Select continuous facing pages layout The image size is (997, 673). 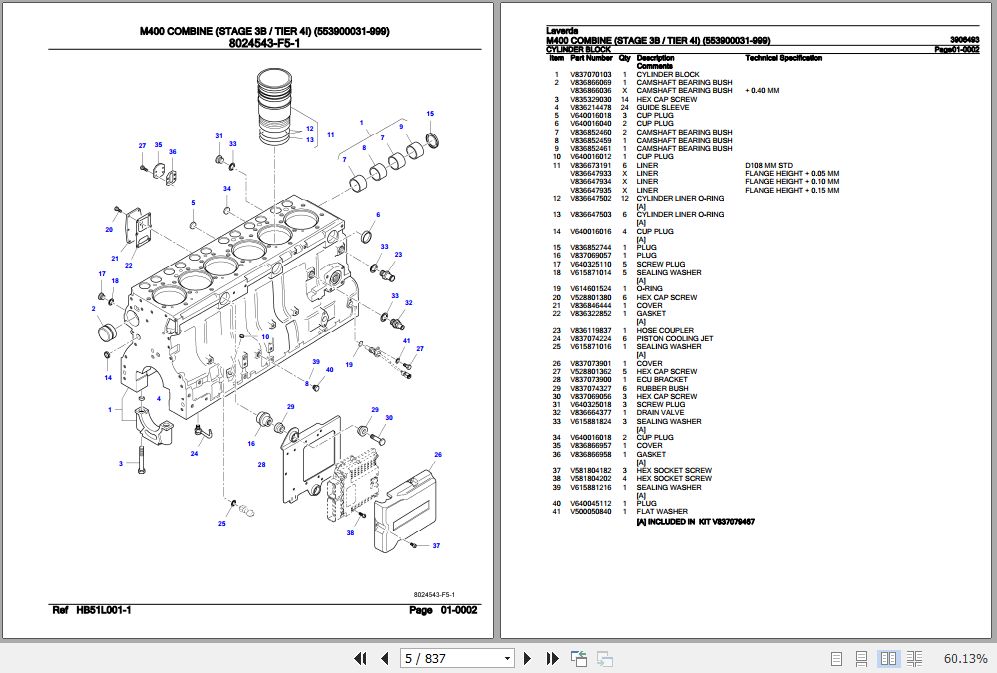[x=914, y=658]
